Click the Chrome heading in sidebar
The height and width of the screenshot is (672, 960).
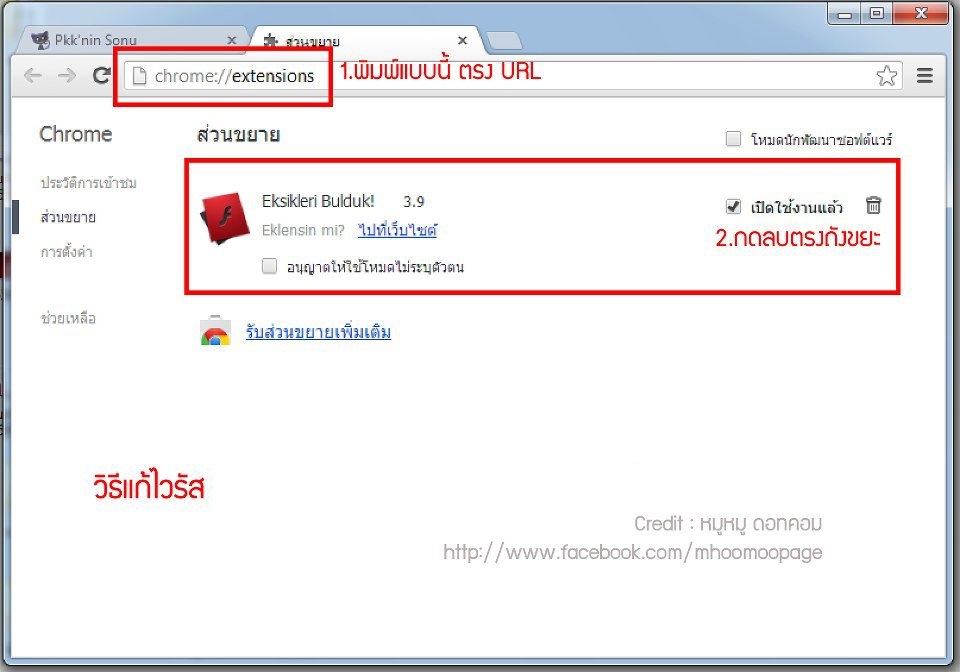76,134
